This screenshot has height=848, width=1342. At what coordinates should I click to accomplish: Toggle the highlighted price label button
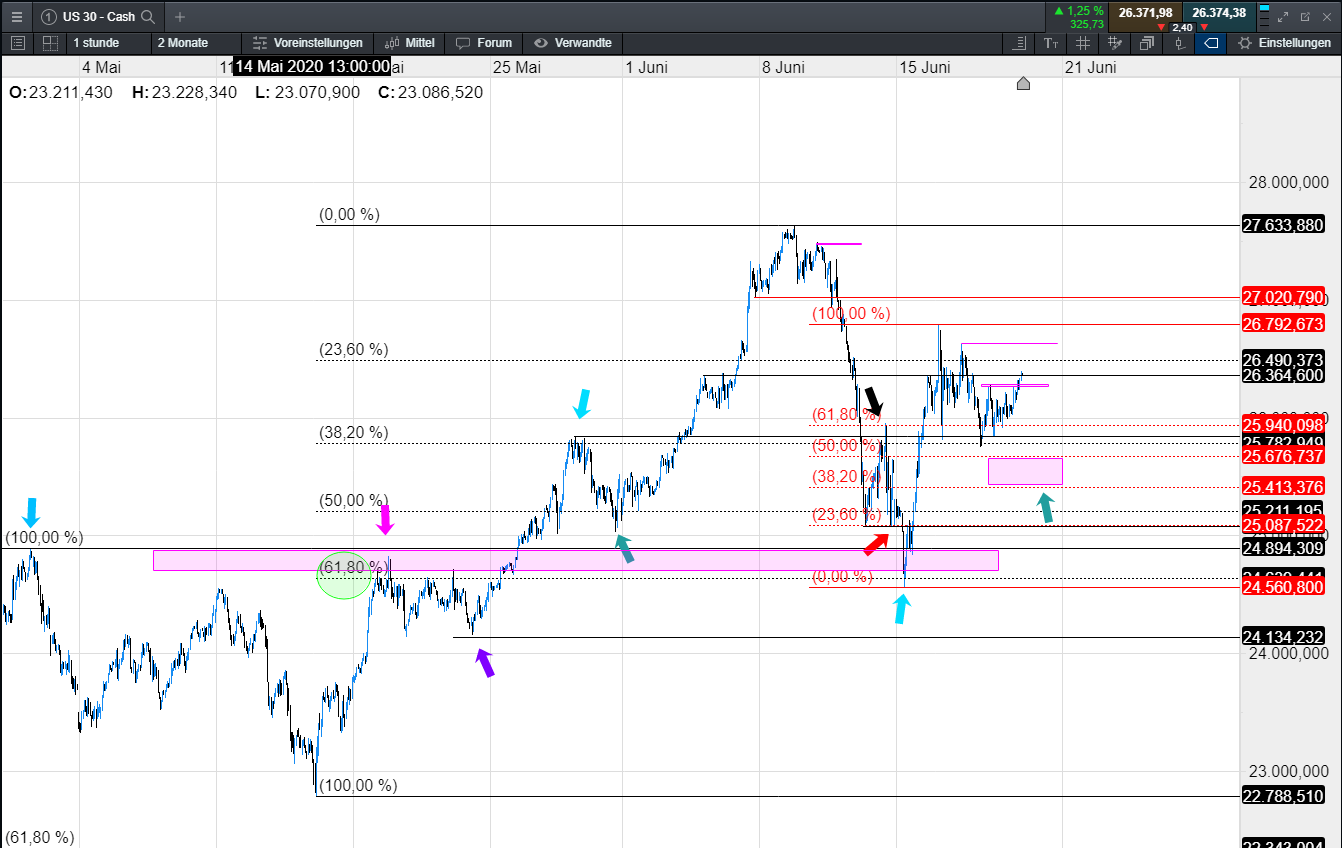[x=1211, y=43]
